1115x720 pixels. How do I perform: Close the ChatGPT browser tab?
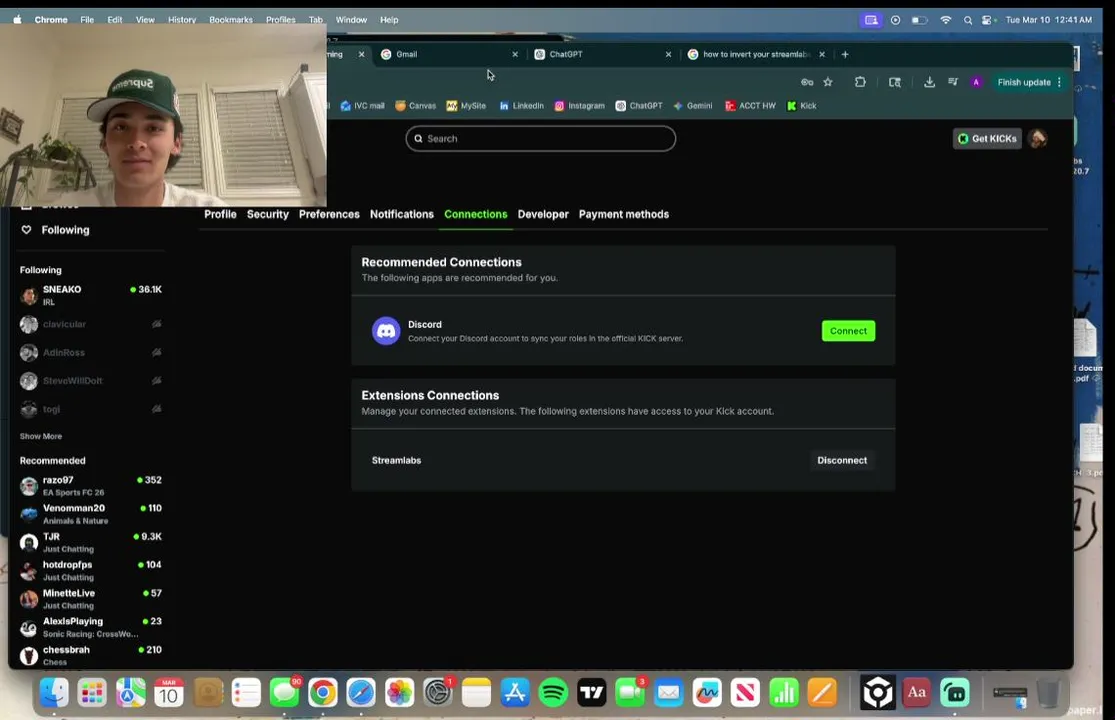click(668, 54)
